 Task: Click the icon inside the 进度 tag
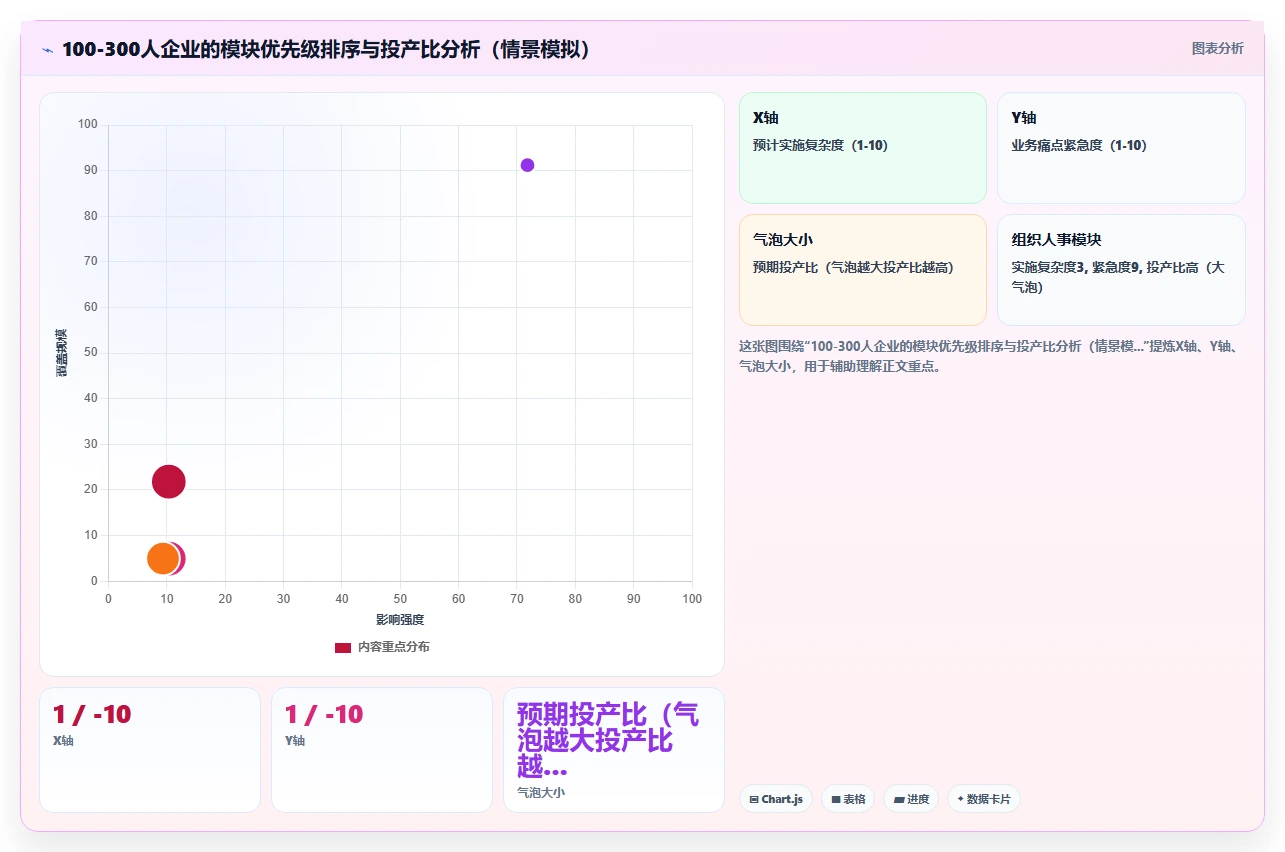[x=898, y=799]
